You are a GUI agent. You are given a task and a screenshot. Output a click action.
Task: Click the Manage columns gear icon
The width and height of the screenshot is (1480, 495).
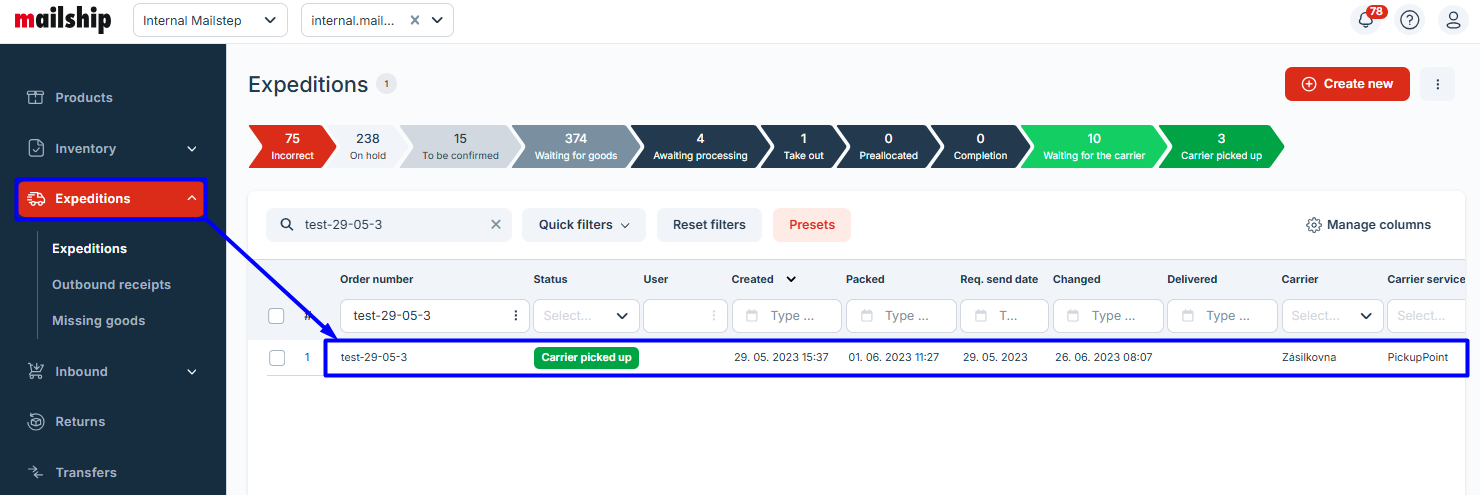1314,225
